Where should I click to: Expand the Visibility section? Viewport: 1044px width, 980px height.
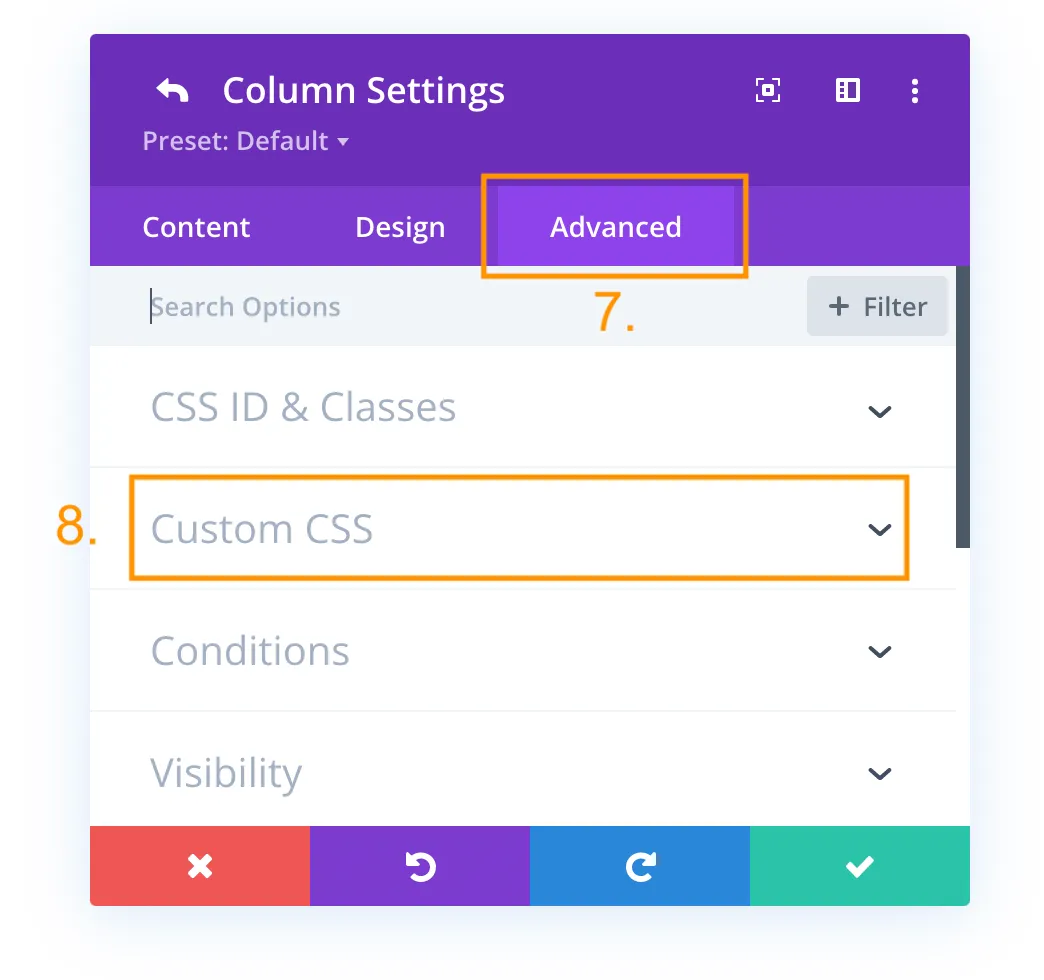(520, 772)
